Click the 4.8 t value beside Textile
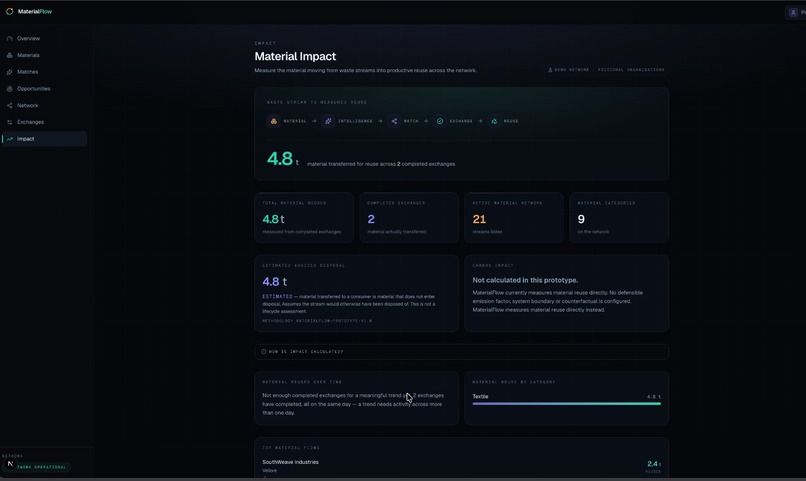The width and height of the screenshot is (806, 481). coord(654,397)
